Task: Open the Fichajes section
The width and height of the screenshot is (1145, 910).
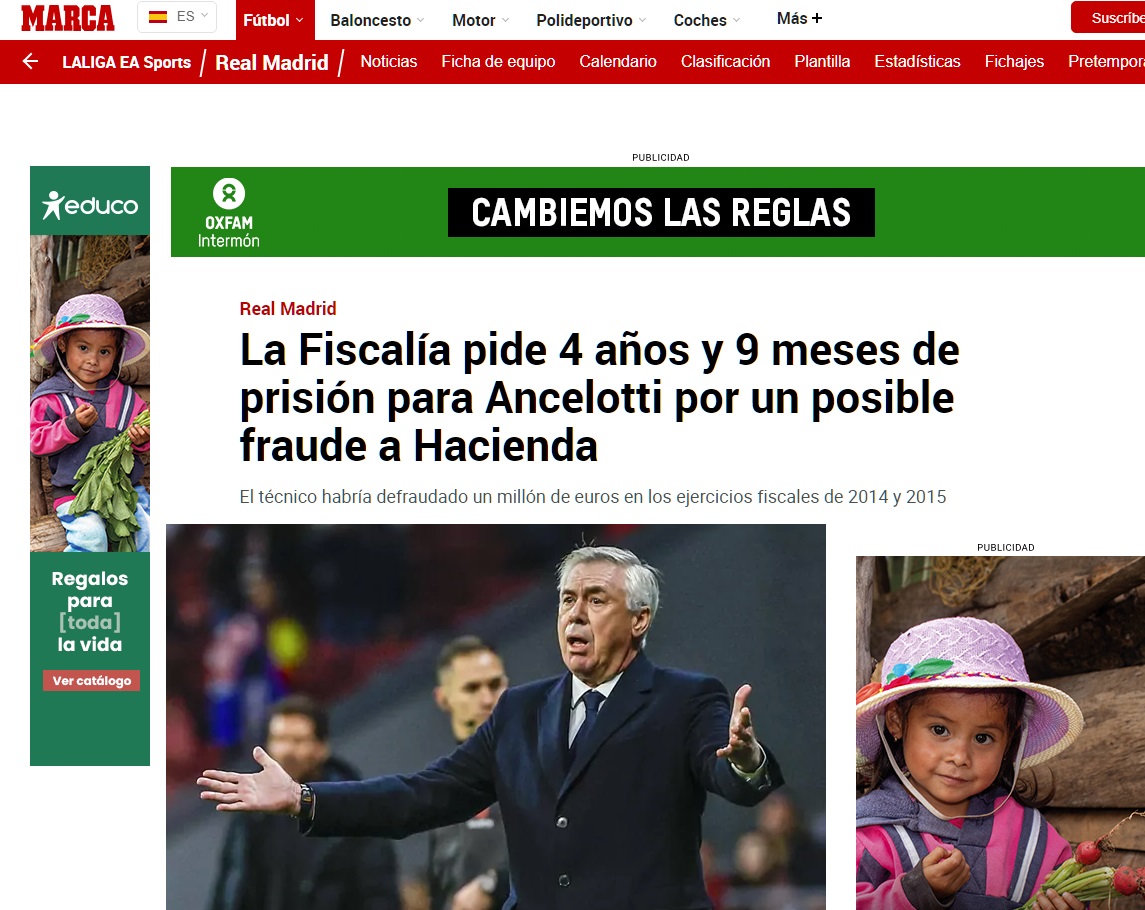Action: click(1014, 61)
